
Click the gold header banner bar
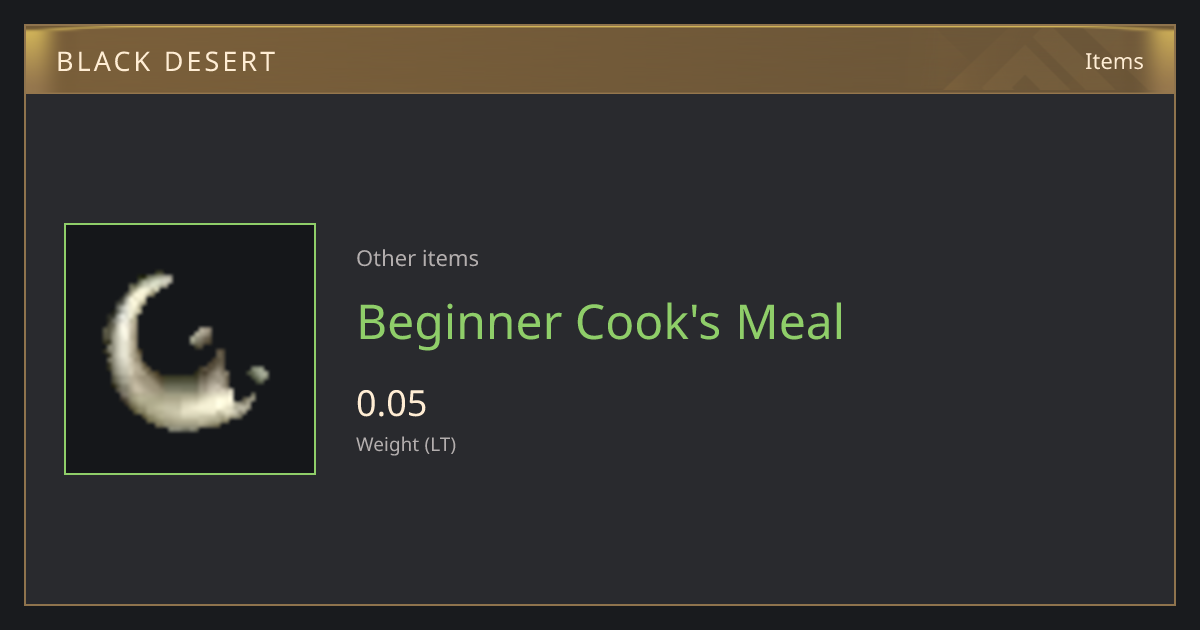[x=600, y=61]
